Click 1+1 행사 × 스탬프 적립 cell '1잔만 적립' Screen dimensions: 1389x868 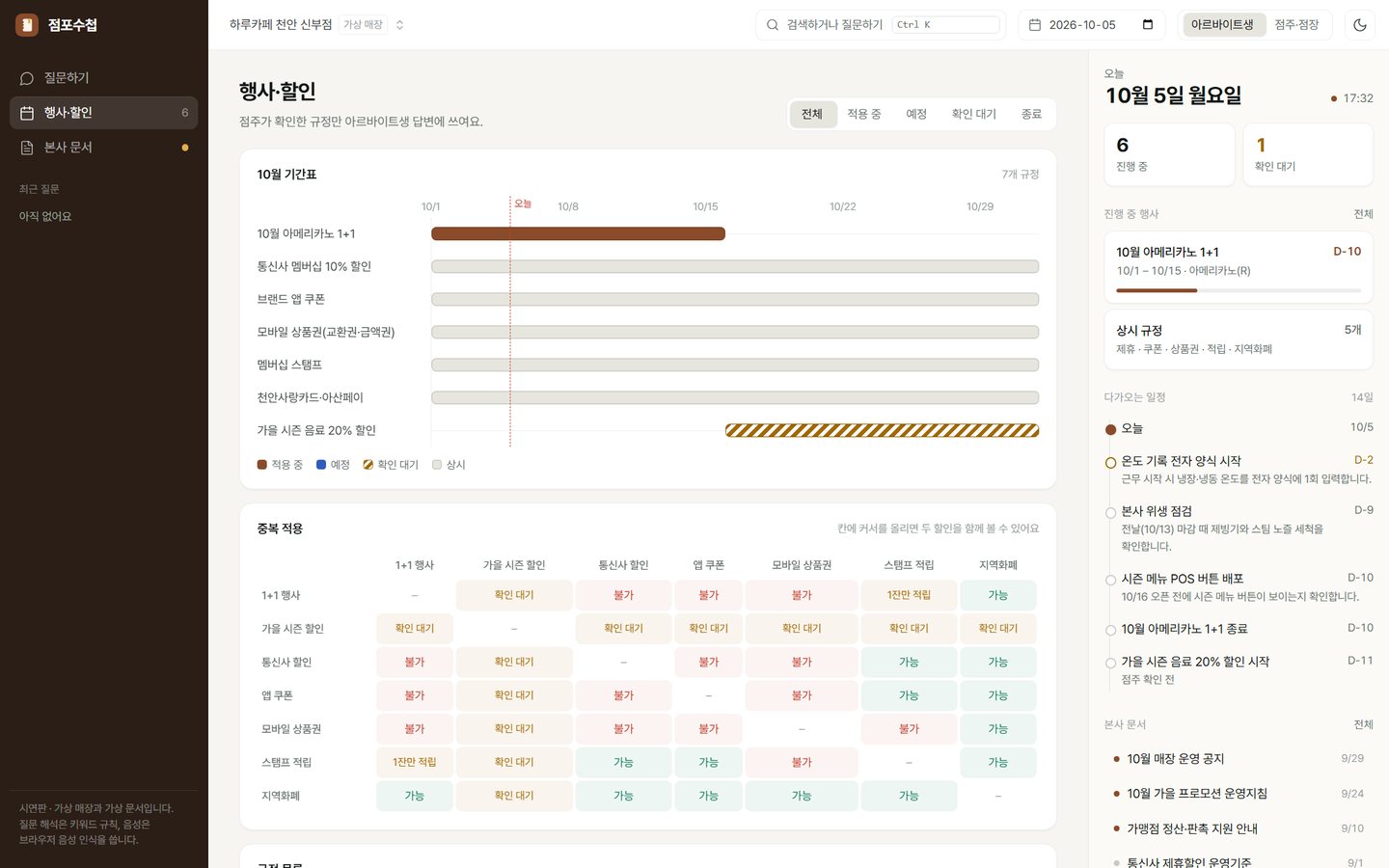point(909,595)
